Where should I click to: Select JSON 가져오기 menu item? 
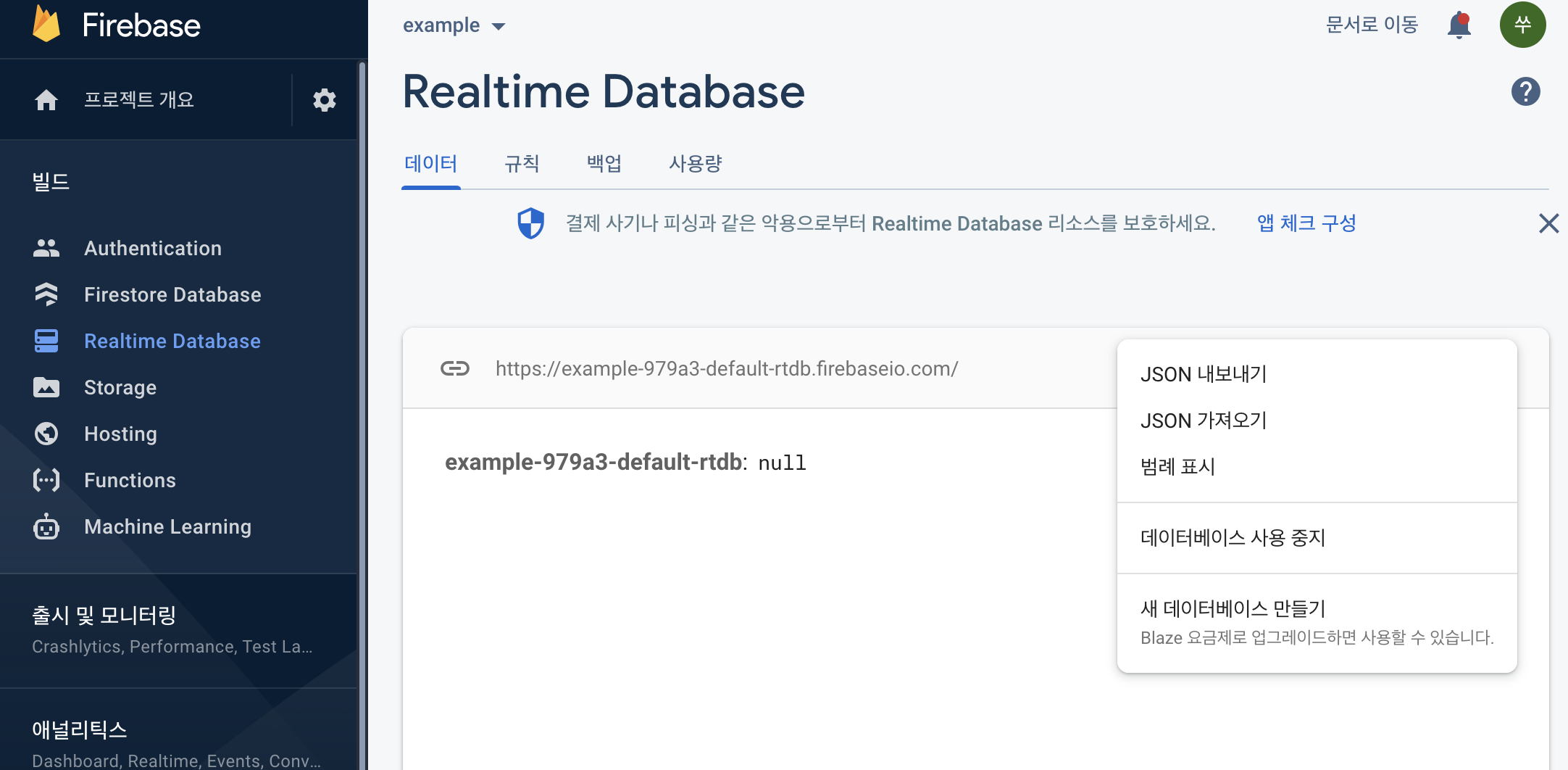pos(1317,421)
